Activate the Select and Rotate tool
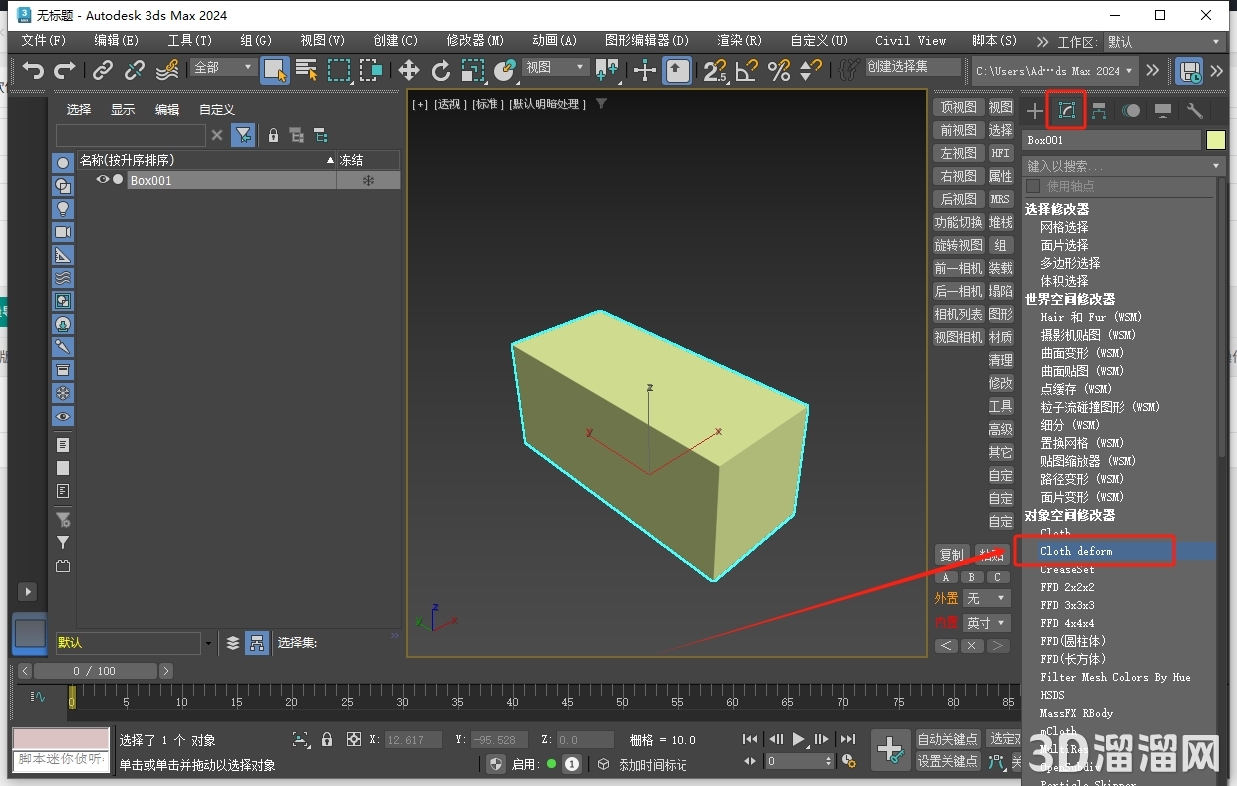This screenshot has height=786, width=1237. pos(441,70)
